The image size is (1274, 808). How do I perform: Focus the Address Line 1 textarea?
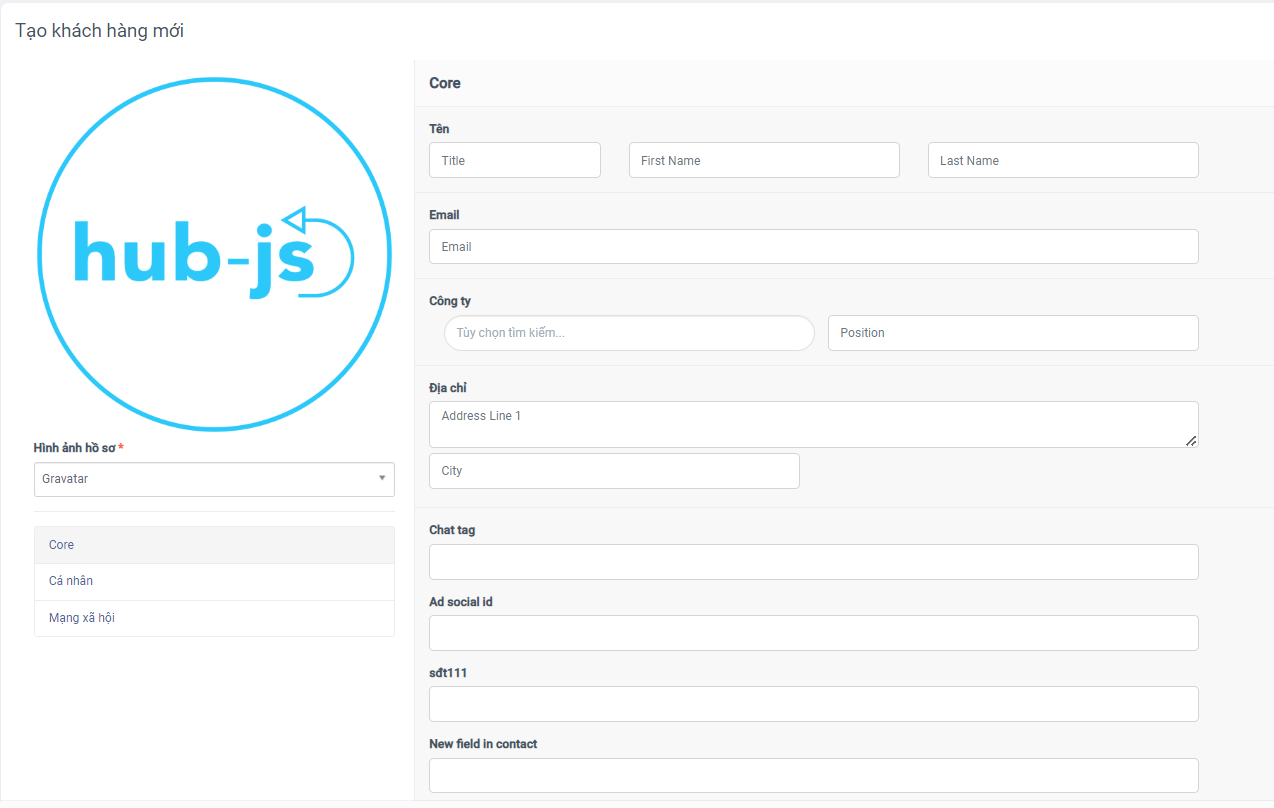tap(812, 424)
